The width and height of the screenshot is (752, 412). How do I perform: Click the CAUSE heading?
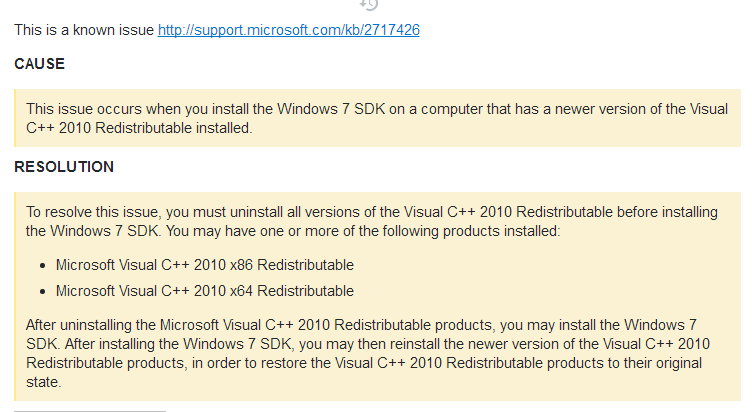click(39, 64)
